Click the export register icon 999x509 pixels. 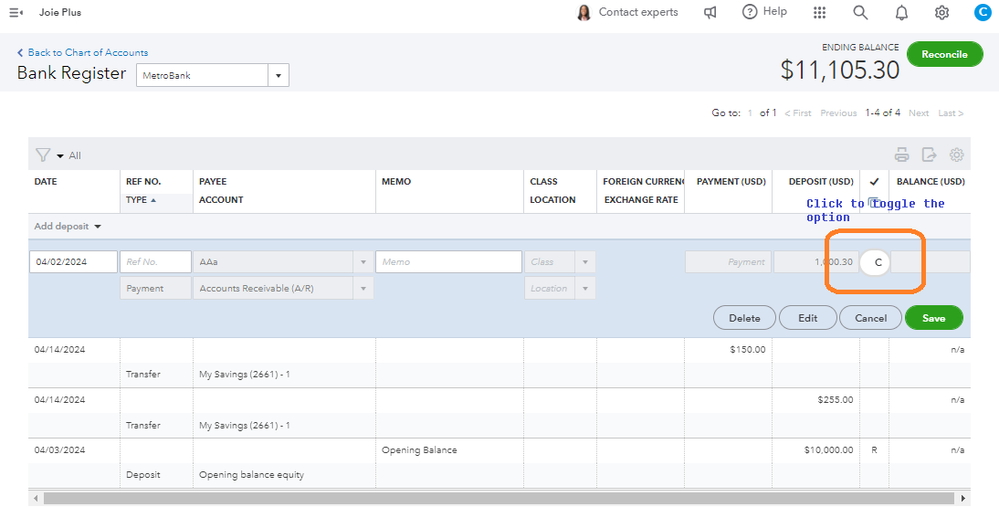929,155
